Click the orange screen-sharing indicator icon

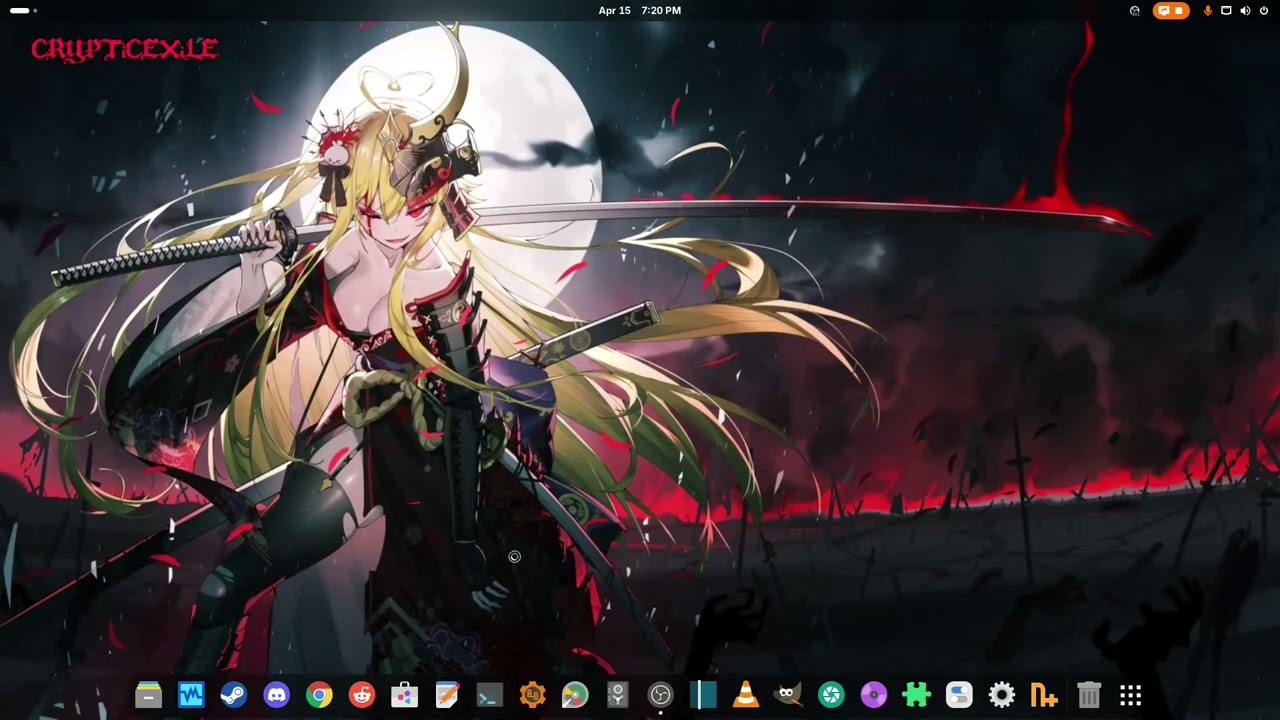click(x=1164, y=11)
